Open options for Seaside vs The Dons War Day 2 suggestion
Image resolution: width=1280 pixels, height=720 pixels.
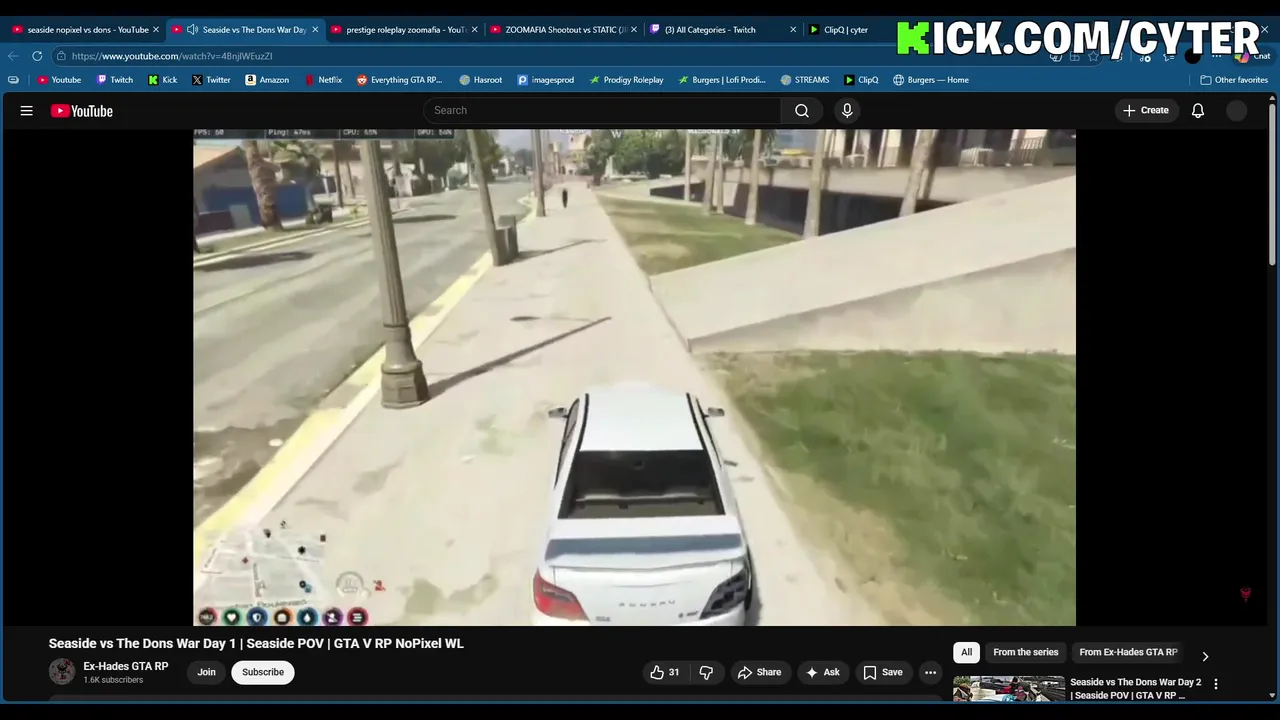click(x=1216, y=684)
